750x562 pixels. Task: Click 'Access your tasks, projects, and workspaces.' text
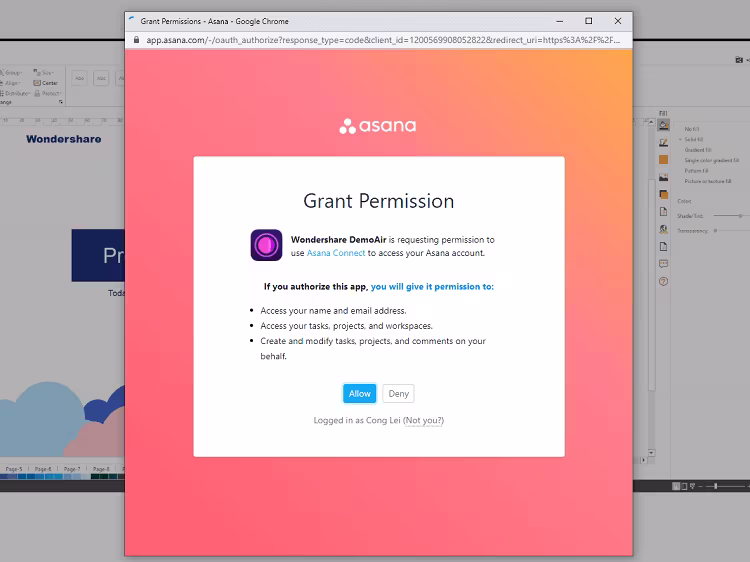coord(346,326)
